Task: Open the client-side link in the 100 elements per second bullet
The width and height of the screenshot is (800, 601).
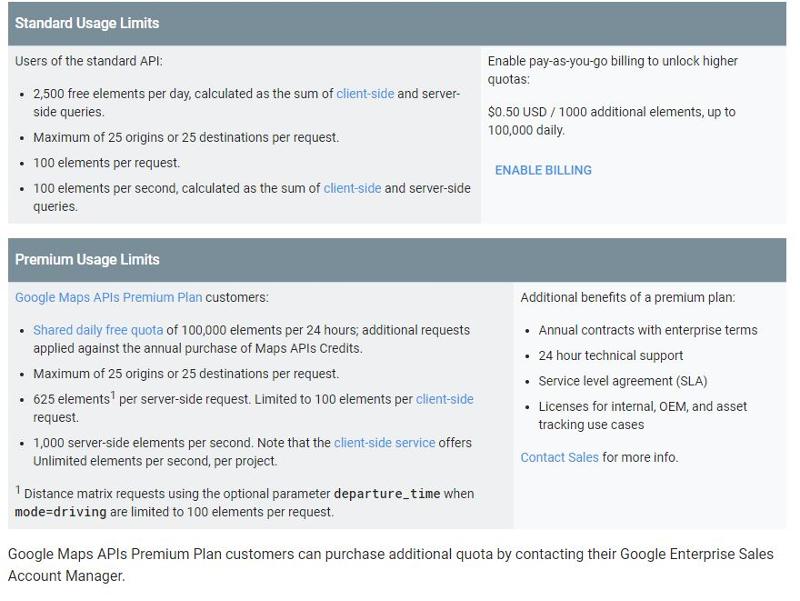Action: click(x=352, y=188)
